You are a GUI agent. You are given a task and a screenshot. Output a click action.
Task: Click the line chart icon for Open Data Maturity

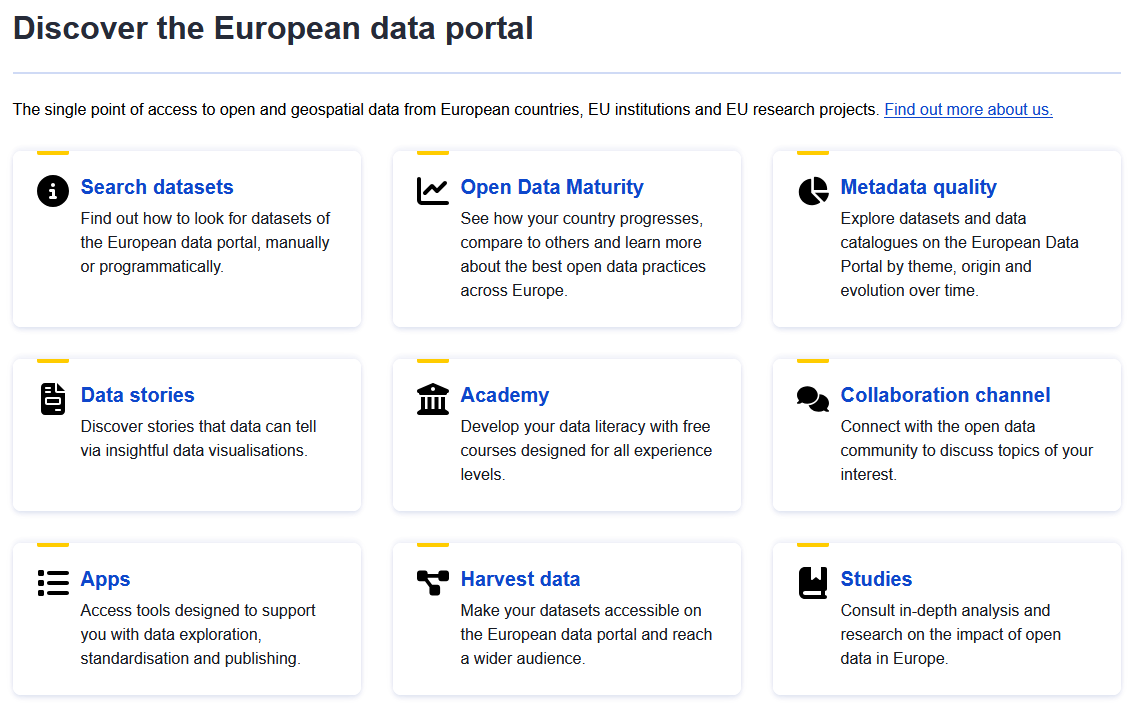click(x=433, y=190)
